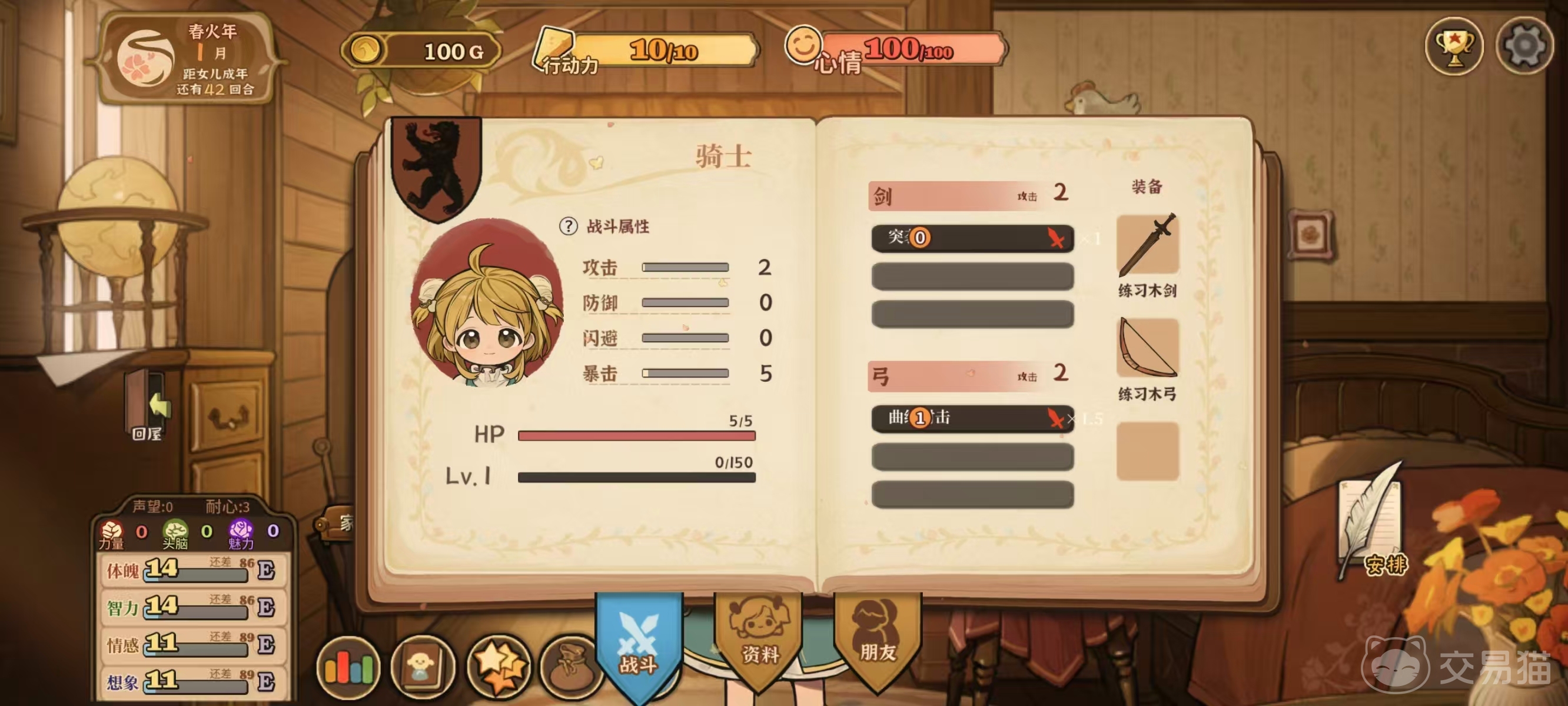Select the 战斗 tab
The height and width of the screenshot is (706, 1568).
[x=639, y=645]
